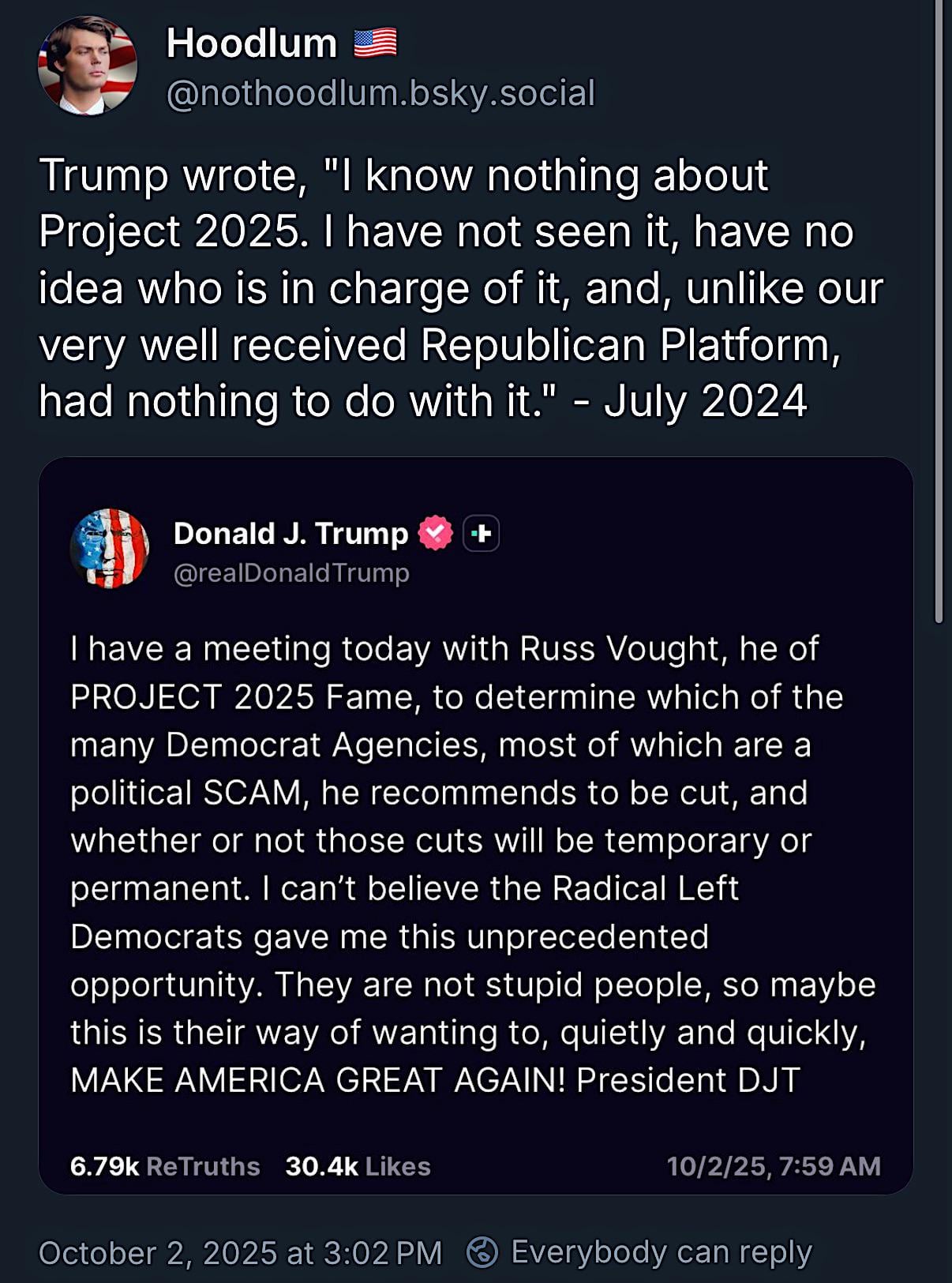This screenshot has height=1283, width=952.
Task: Click Donald J. Trump's flag-painted avatar
Action: [109, 549]
